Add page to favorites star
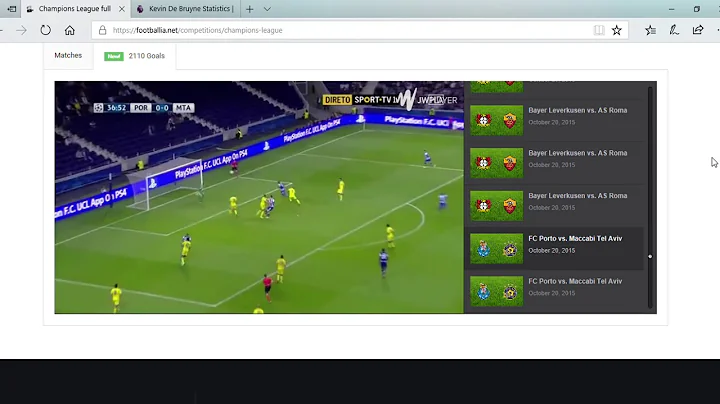Screen dimensions: 720x404 click(x=617, y=30)
